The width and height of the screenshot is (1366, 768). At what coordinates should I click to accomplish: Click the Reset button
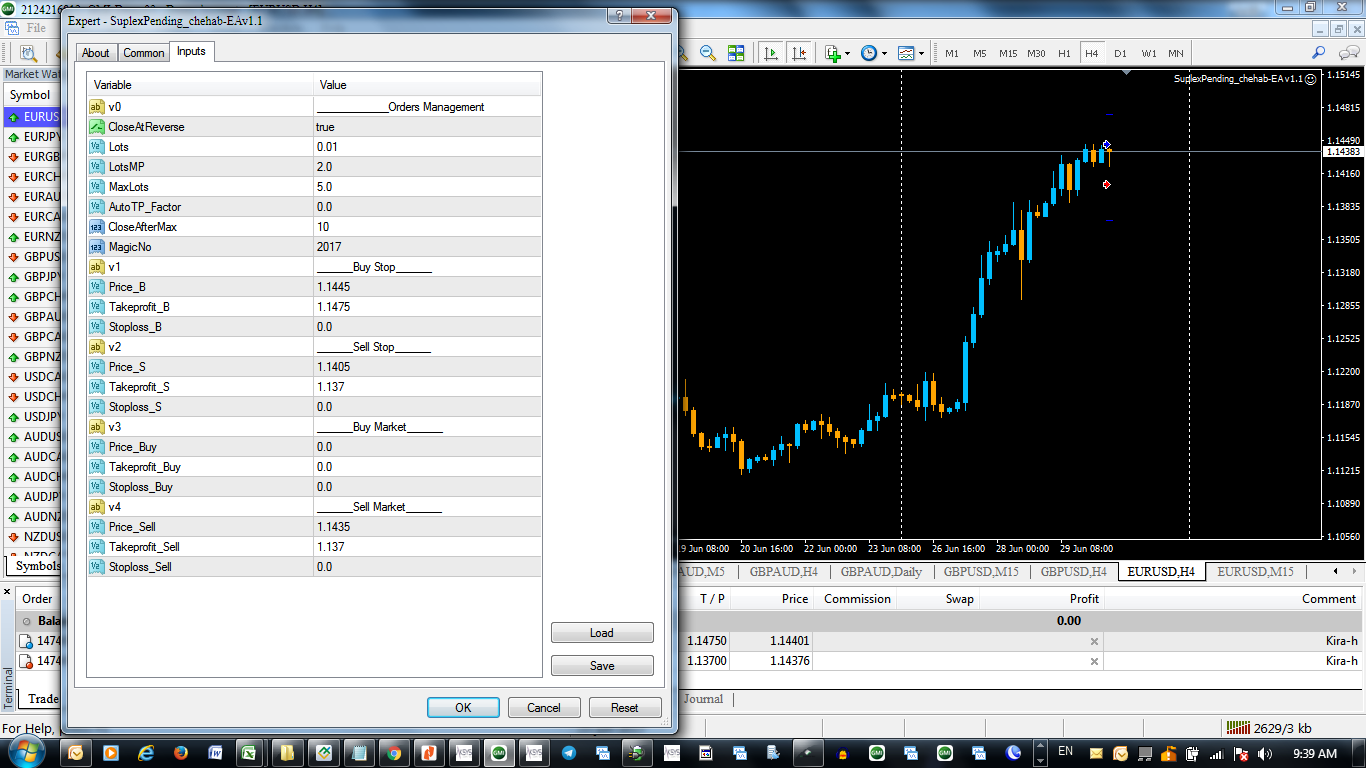tap(624, 708)
